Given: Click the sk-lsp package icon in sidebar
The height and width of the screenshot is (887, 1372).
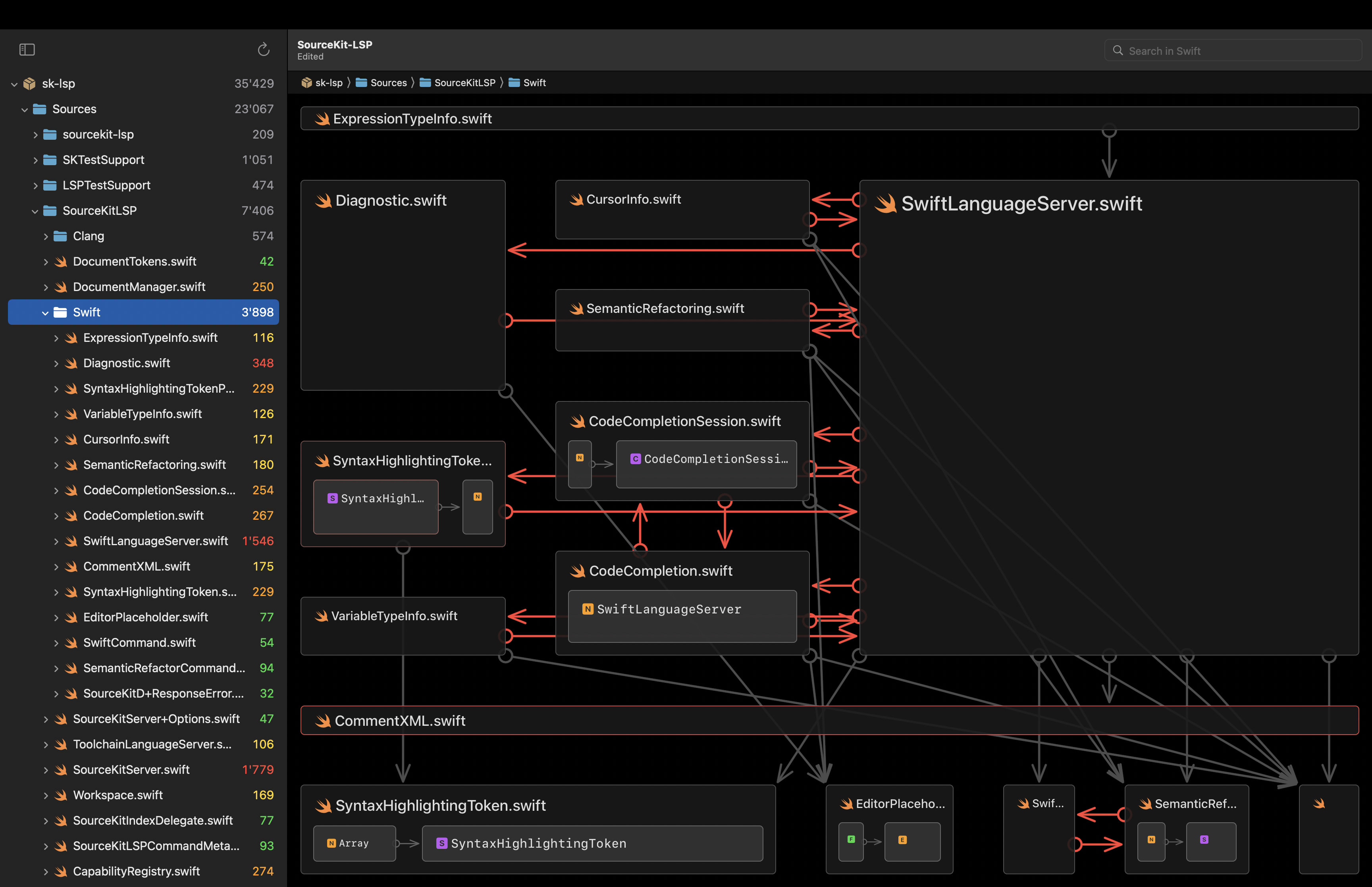Looking at the screenshot, I should (29, 83).
